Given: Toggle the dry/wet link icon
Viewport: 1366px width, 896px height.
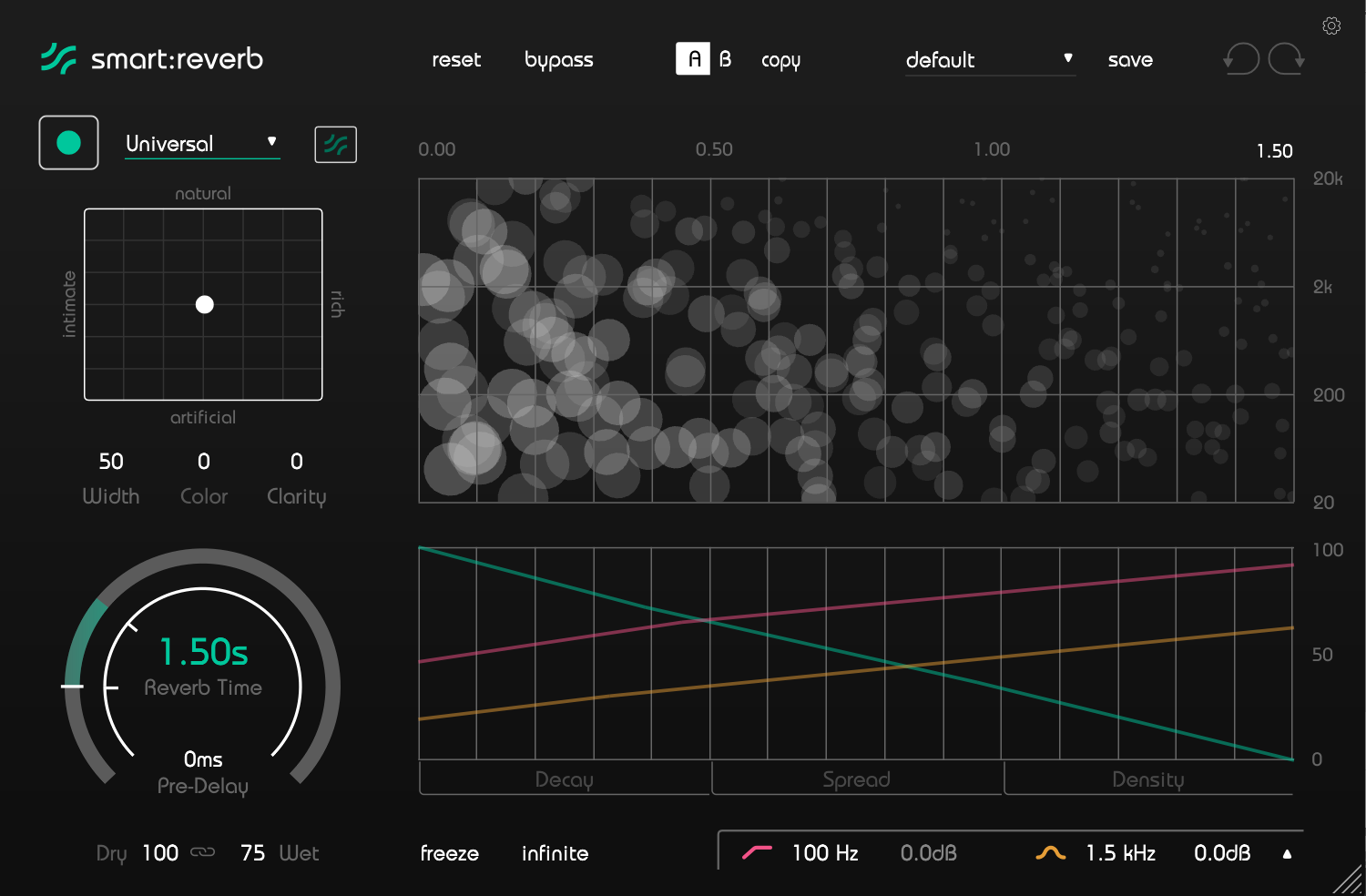Looking at the screenshot, I should click(x=203, y=852).
